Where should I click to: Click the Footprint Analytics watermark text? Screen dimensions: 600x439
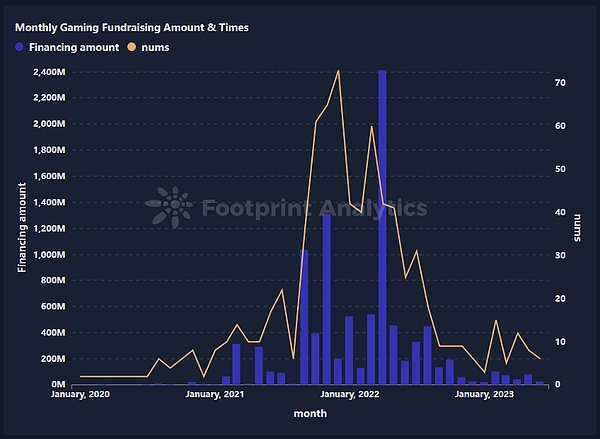(x=315, y=208)
